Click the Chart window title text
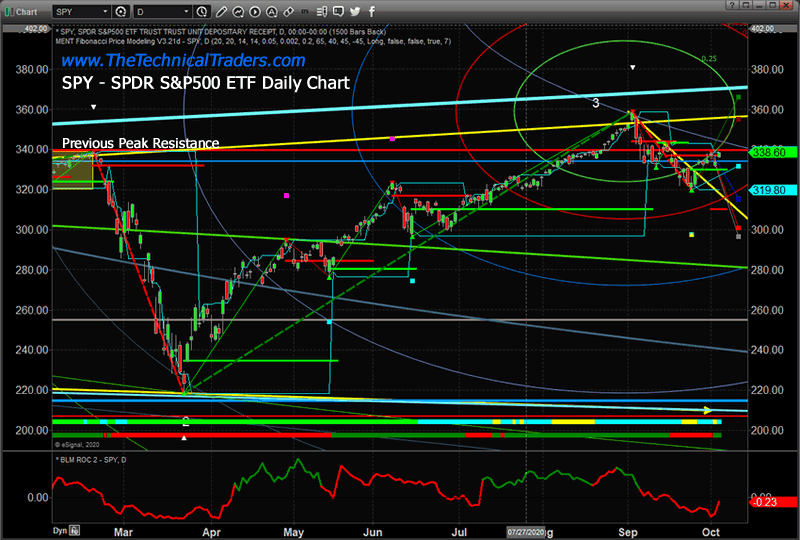The height and width of the screenshot is (540, 800). pyautogui.click(x=27, y=12)
